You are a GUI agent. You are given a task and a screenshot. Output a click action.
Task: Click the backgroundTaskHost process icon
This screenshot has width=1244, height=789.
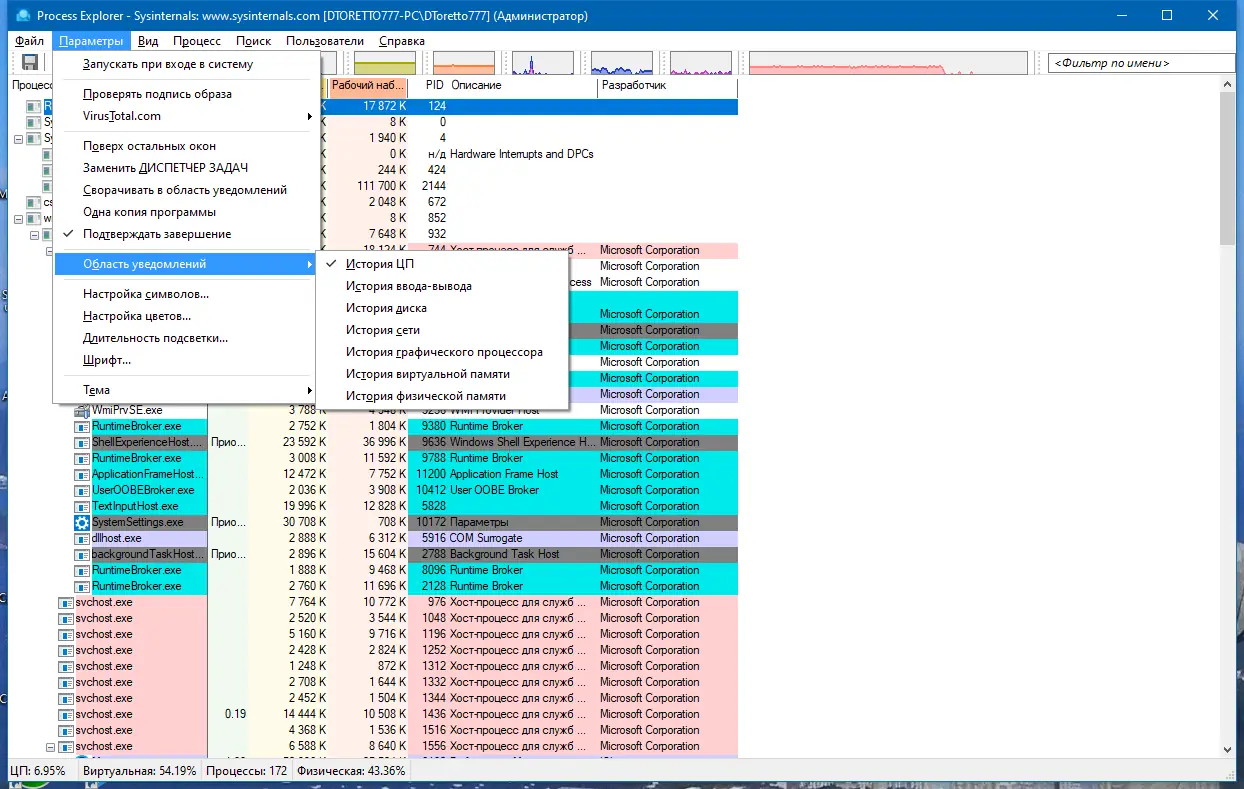click(82, 554)
